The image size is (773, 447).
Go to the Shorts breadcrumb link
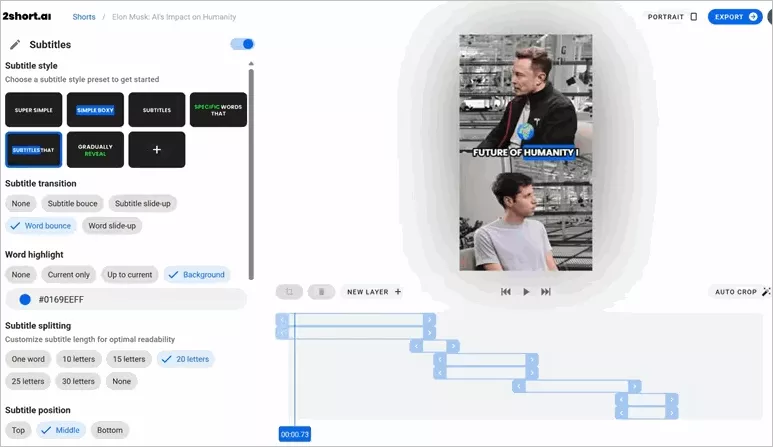pyautogui.click(x=84, y=17)
